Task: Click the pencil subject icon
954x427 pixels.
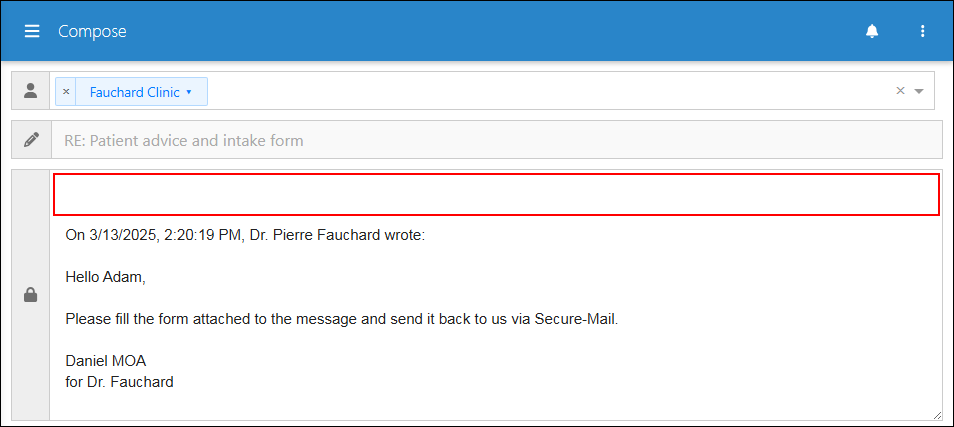Action: 30,140
